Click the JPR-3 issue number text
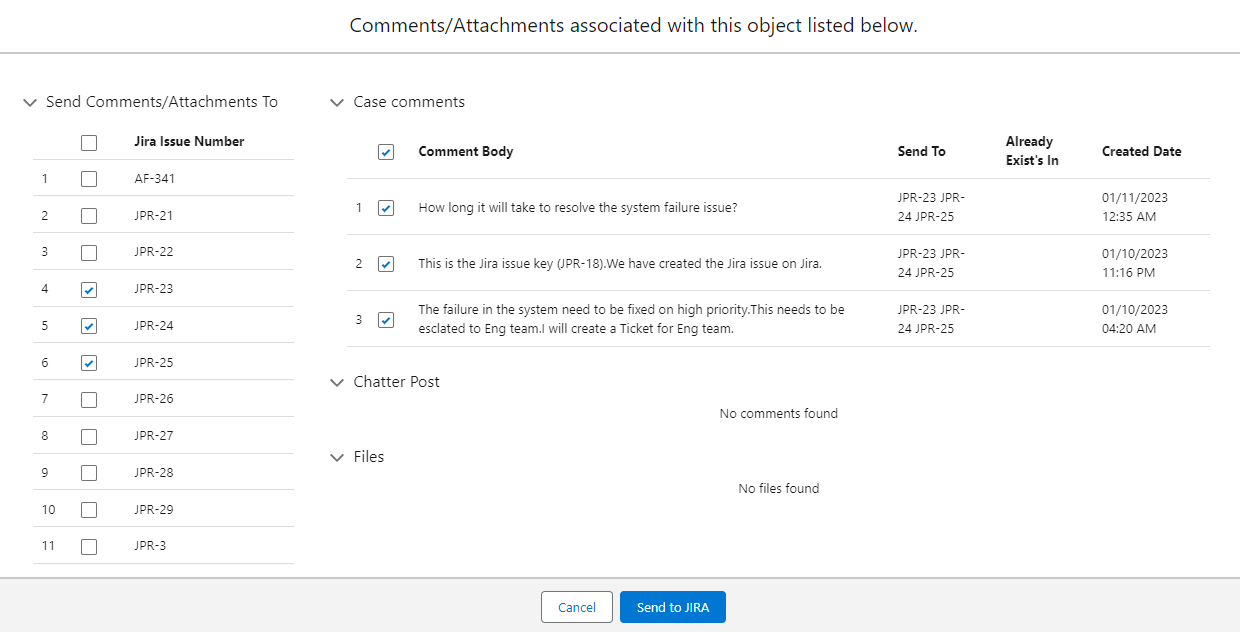Viewport: 1240px width, 632px height. (x=151, y=546)
